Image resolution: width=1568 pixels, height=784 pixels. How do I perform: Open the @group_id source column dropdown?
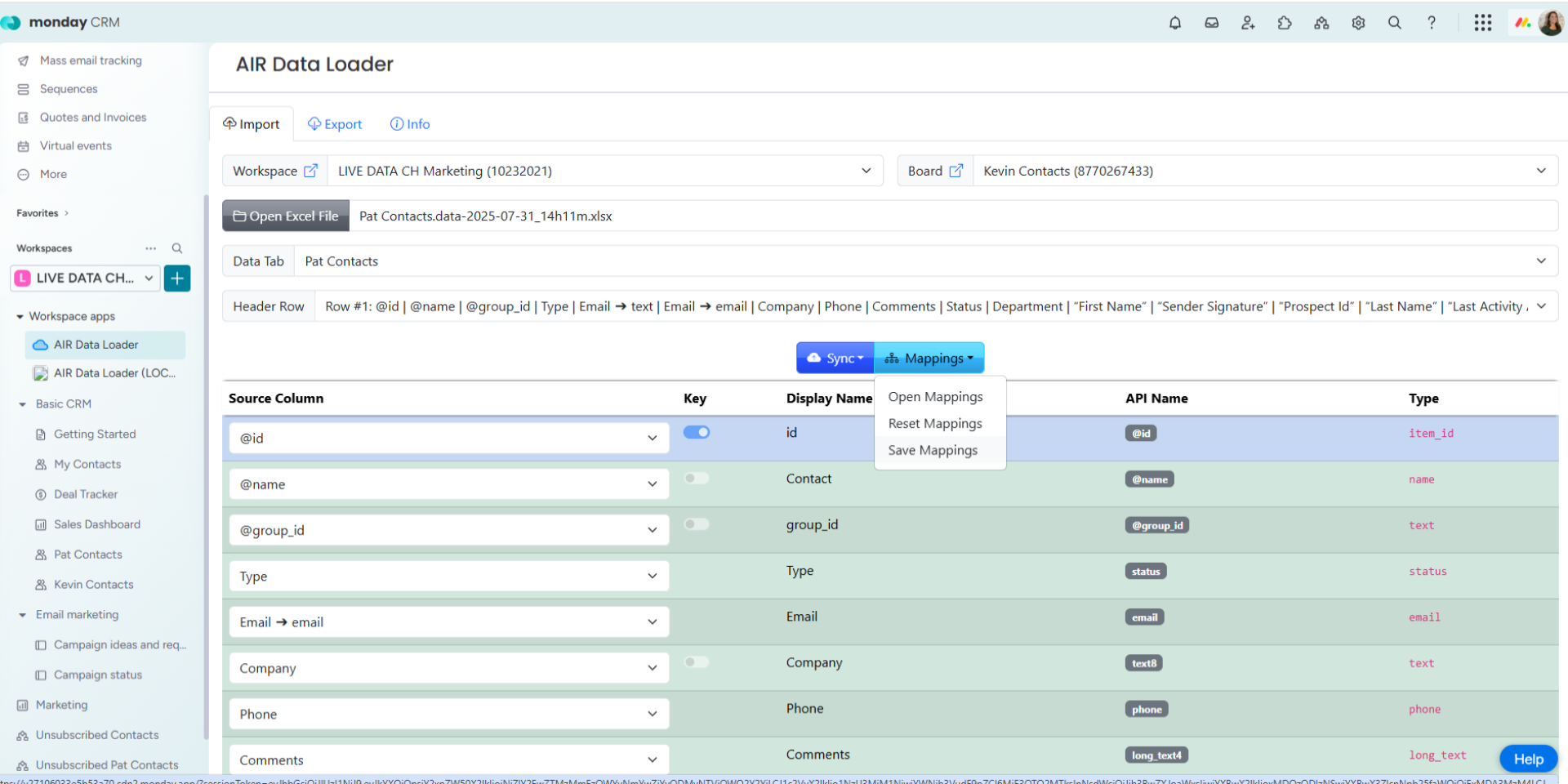coord(448,530)
